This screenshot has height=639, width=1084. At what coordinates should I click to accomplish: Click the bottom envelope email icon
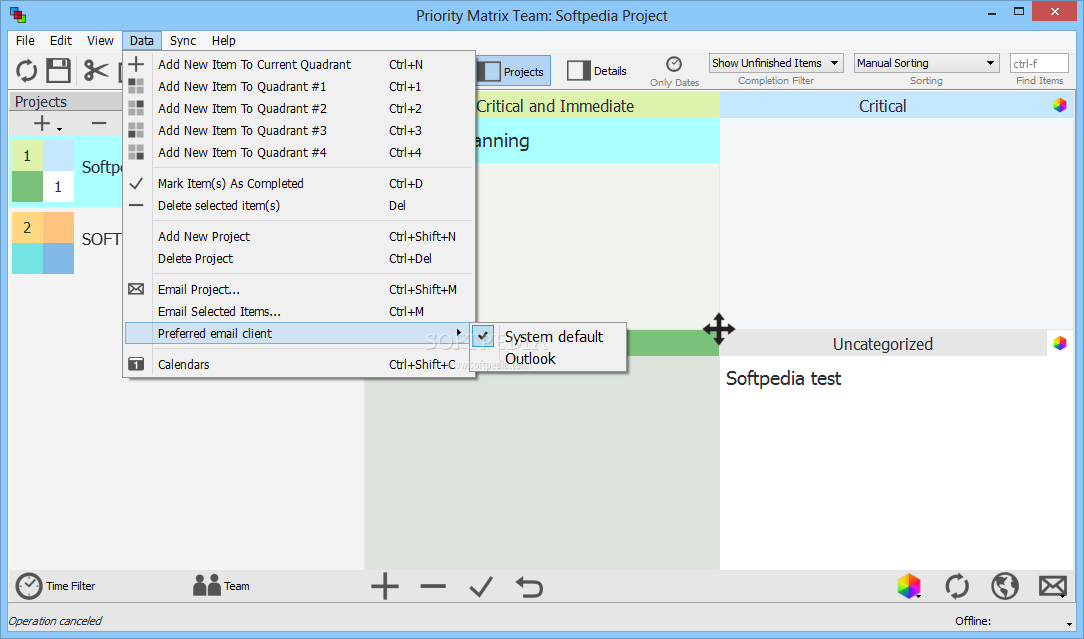tap(1053, 586)
